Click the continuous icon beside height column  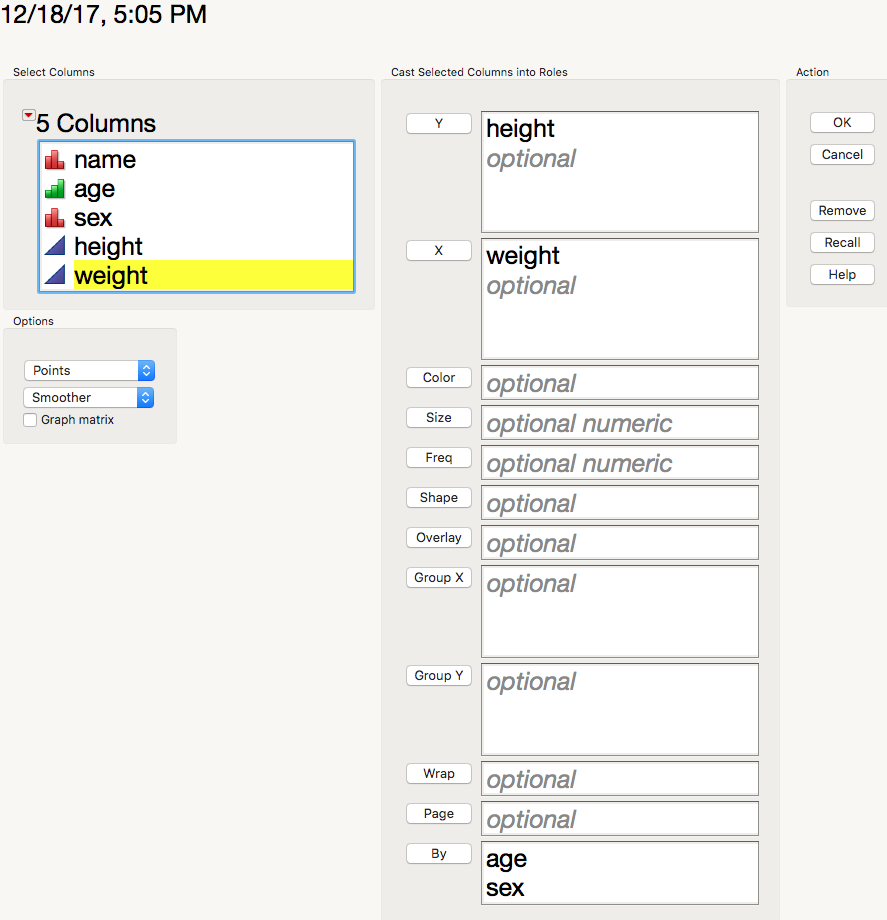[55, 247]
